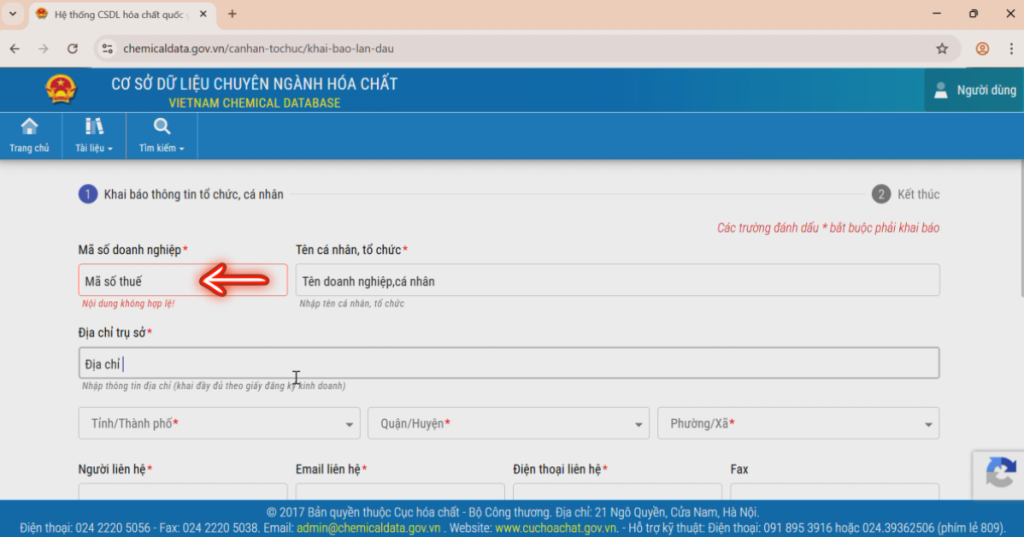Click the Người dùng user button
This screenshot has height=537, width=1024.
click(x=974, y=90)
